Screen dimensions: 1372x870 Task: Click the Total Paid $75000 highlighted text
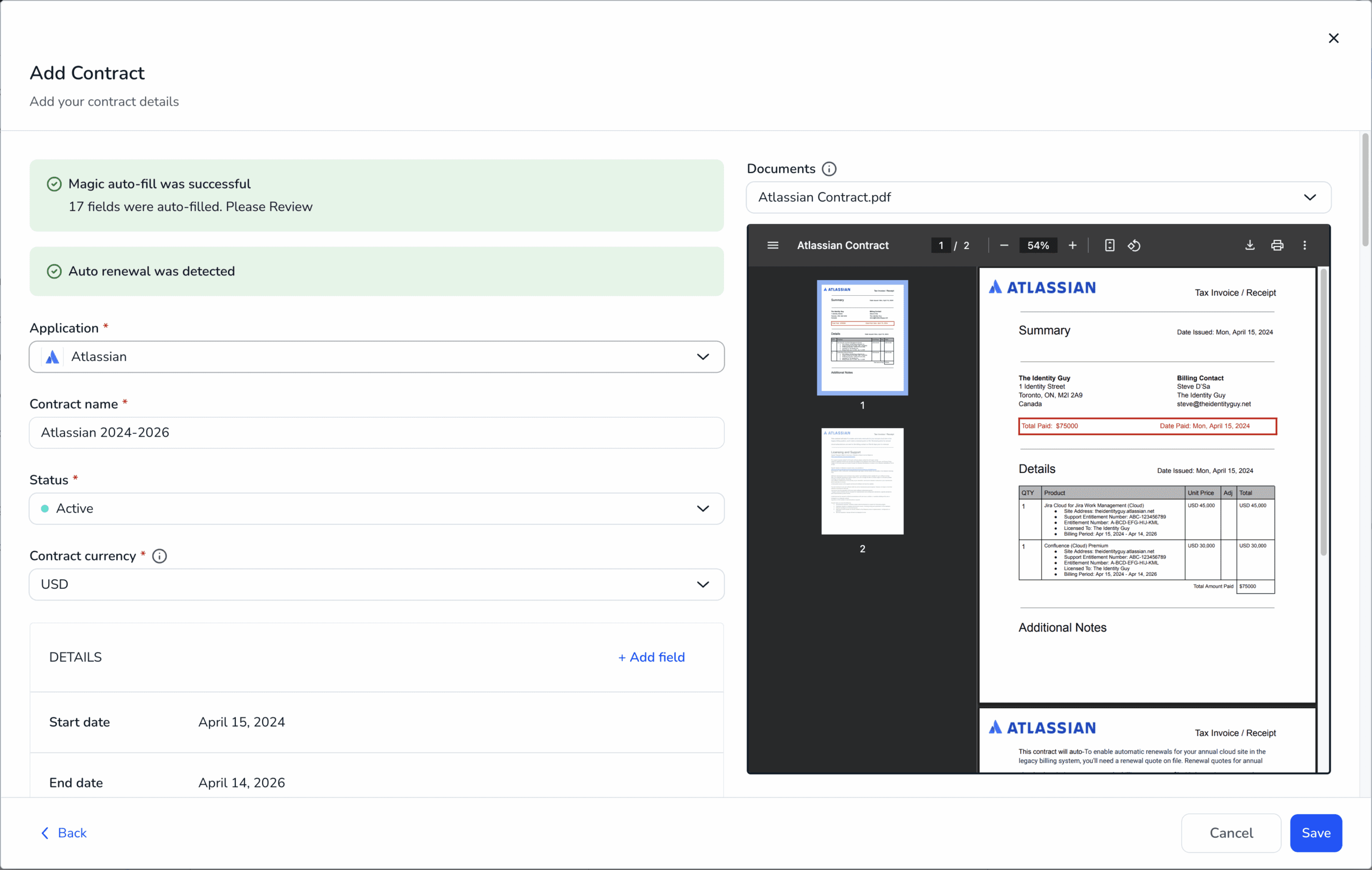click(1049, 426)
